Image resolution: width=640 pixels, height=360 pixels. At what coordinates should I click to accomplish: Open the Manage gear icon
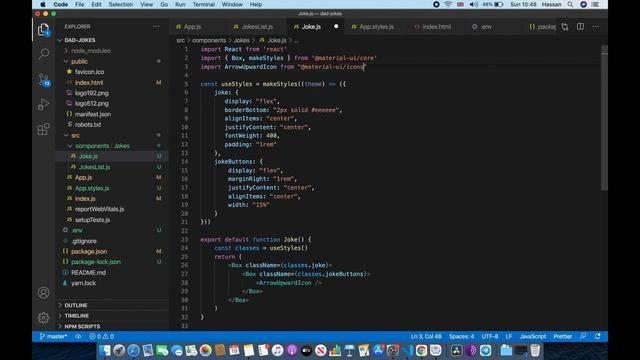pyautogui.click(x=43, y=318)
